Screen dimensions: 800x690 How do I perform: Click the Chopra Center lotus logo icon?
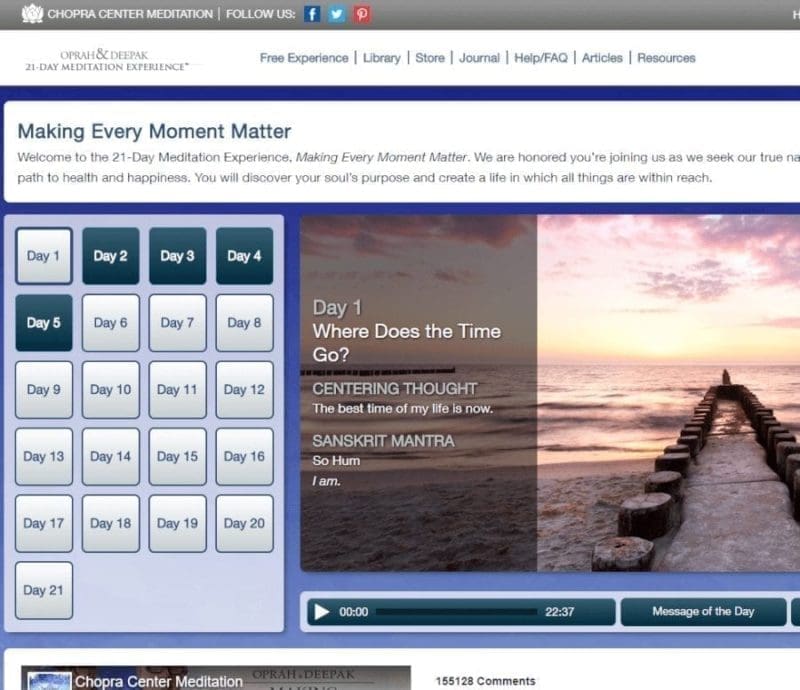[32, 13]
